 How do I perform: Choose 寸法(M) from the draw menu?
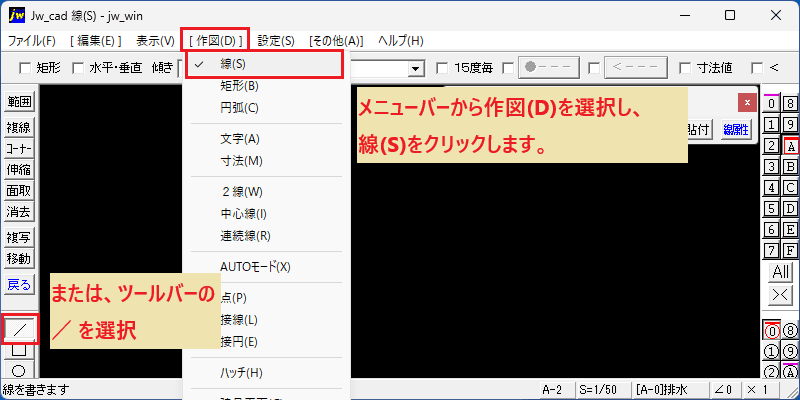click(x=264, y=161)
